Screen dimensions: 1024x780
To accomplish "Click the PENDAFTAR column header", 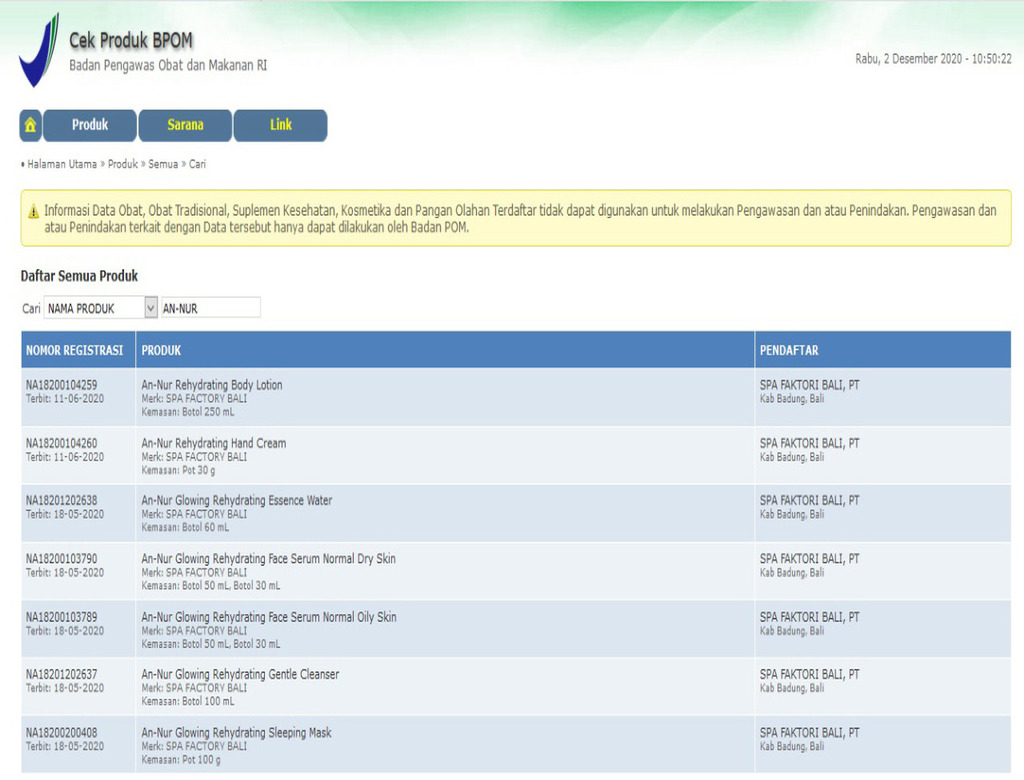I will click(x=789, y=350).
